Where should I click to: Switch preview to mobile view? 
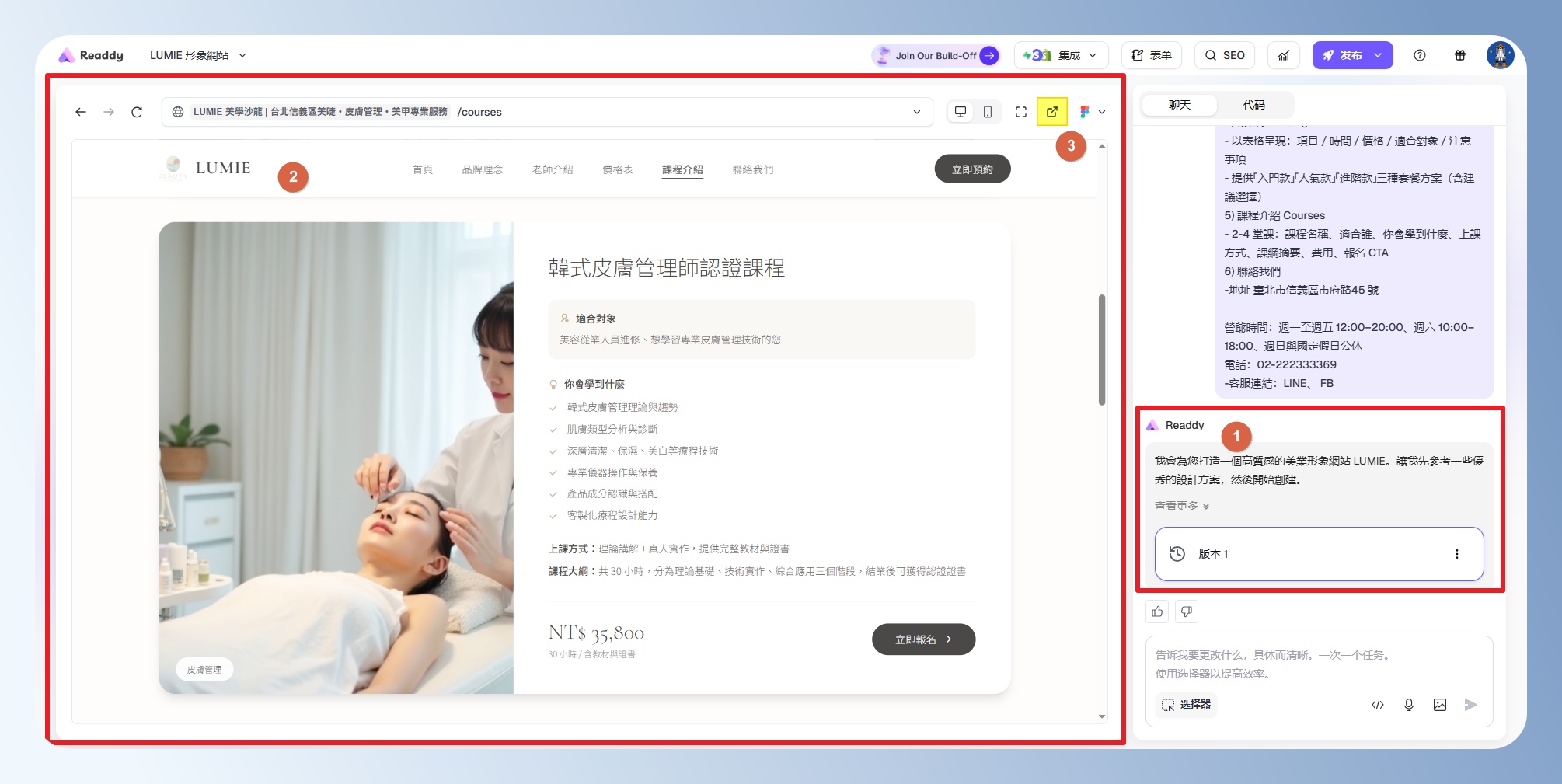[988, 112]
